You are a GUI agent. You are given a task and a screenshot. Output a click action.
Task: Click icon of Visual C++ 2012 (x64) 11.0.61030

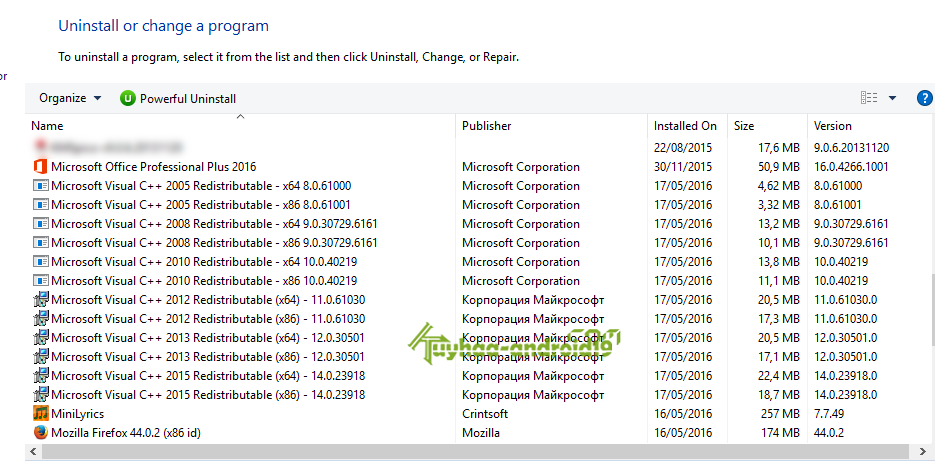tap(41, 300)
